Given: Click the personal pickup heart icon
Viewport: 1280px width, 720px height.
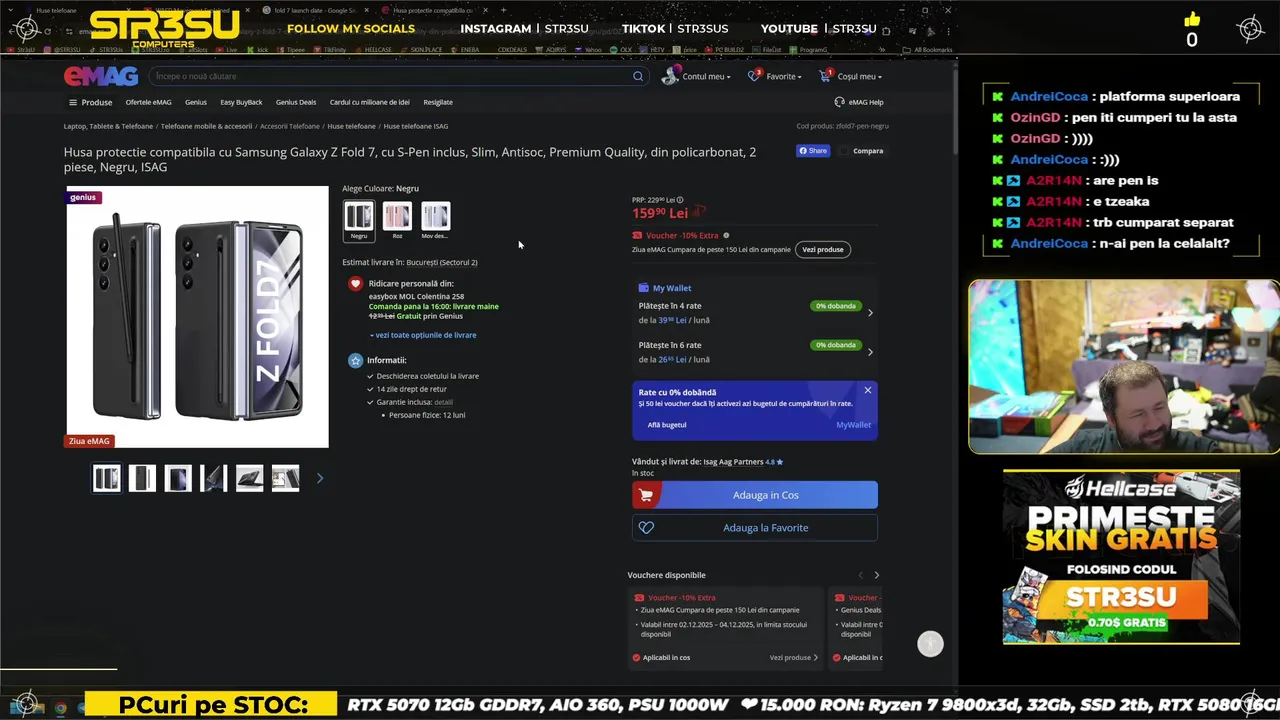Looking at the screenshot, I should [x=355, y=284].
